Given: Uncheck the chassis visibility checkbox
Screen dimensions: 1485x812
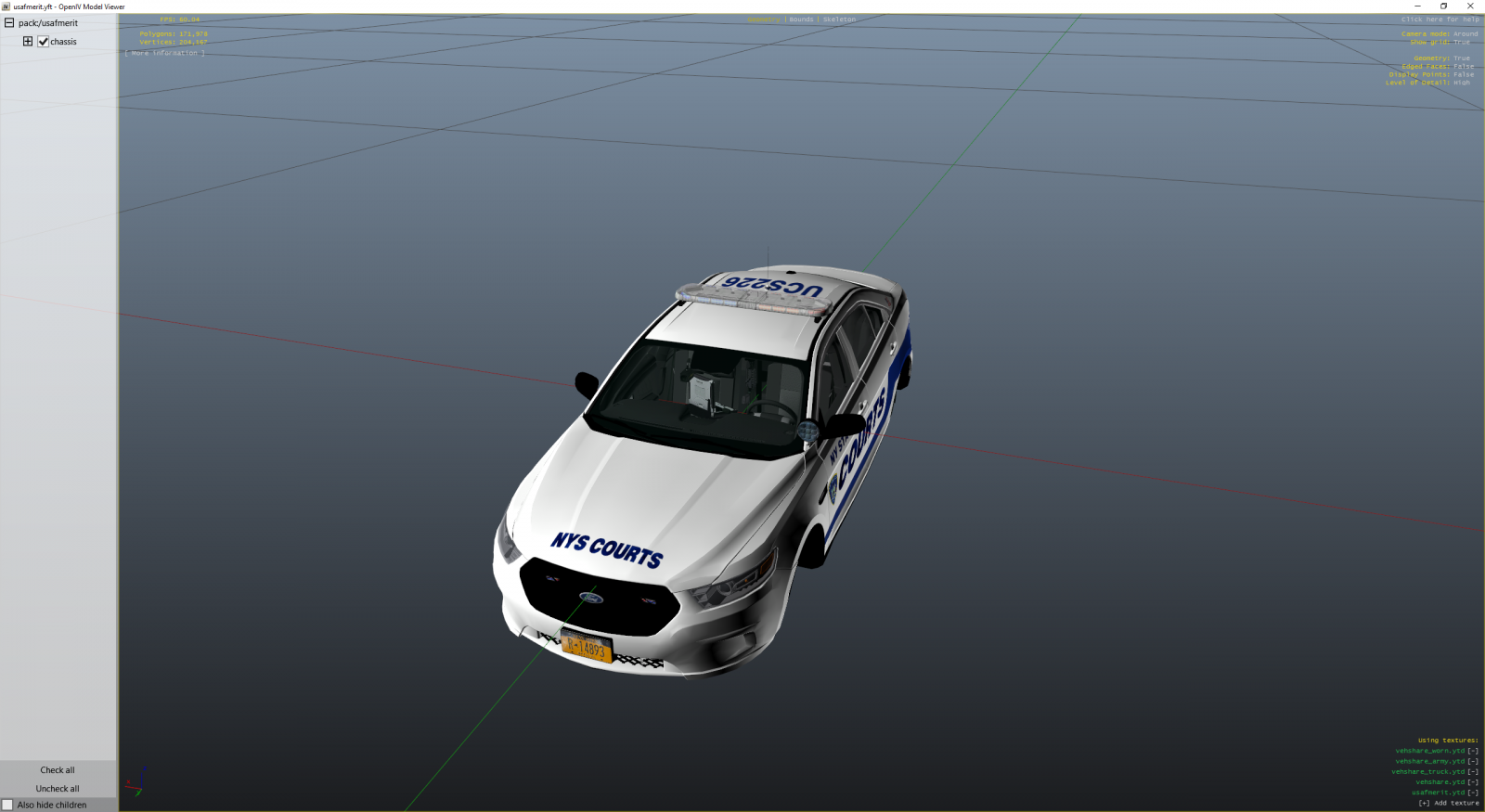Looking at the screenshot, I should [43, 42].
